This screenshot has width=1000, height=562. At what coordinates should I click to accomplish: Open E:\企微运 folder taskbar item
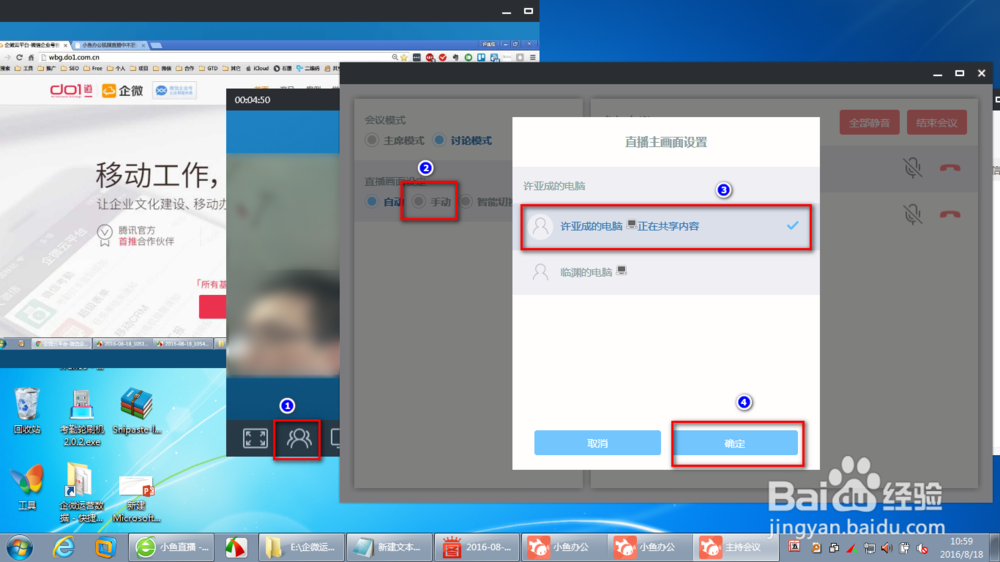coord(302,547)
